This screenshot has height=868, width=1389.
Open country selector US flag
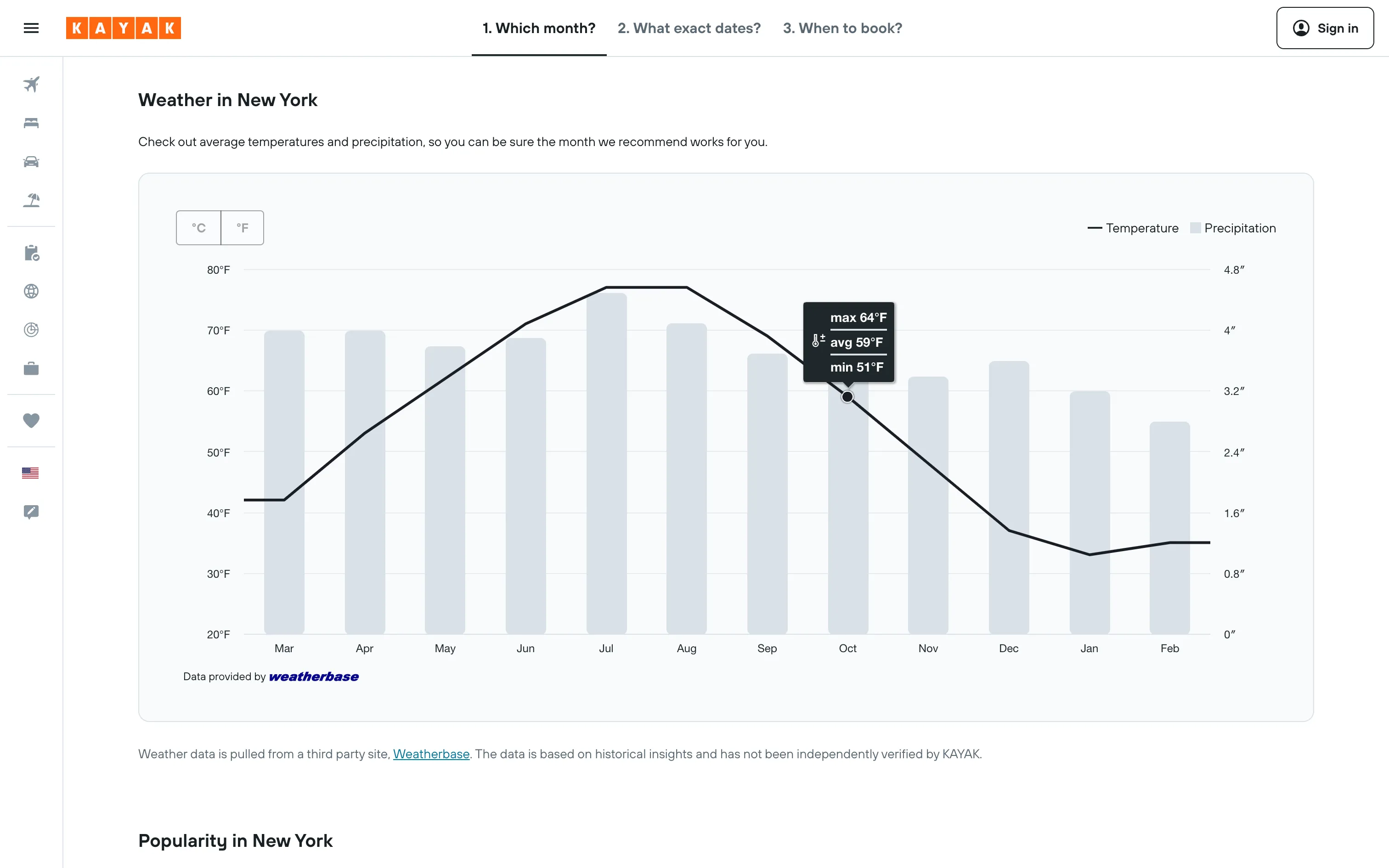[x=30, y=473]
